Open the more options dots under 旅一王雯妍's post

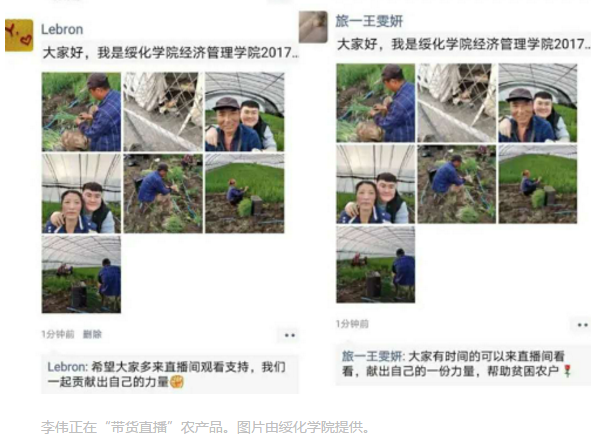582,325
